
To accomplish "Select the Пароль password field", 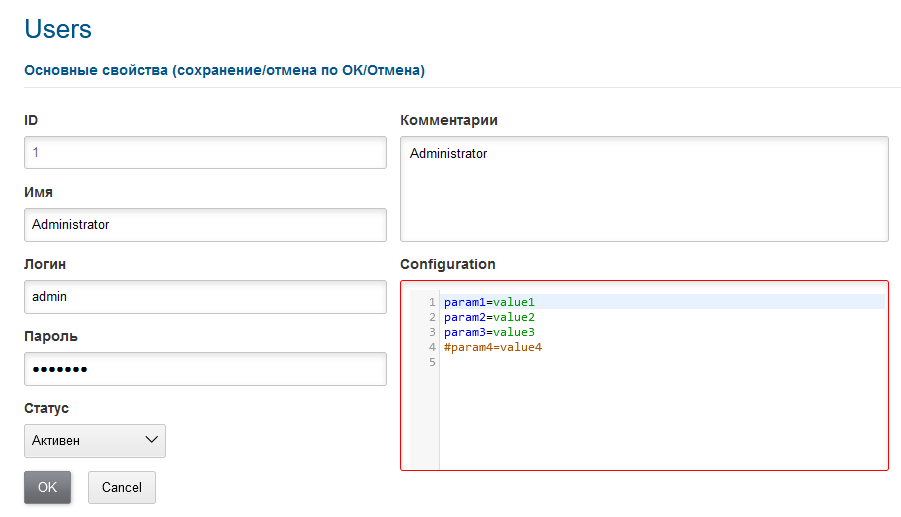I will tap(205, 369).
